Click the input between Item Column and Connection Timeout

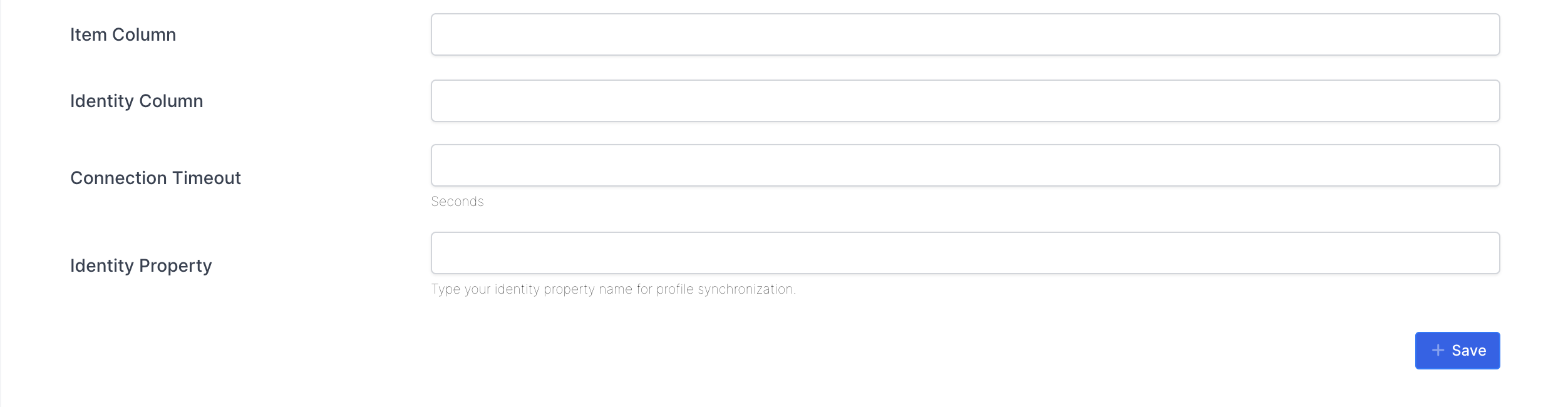(965, 101)
